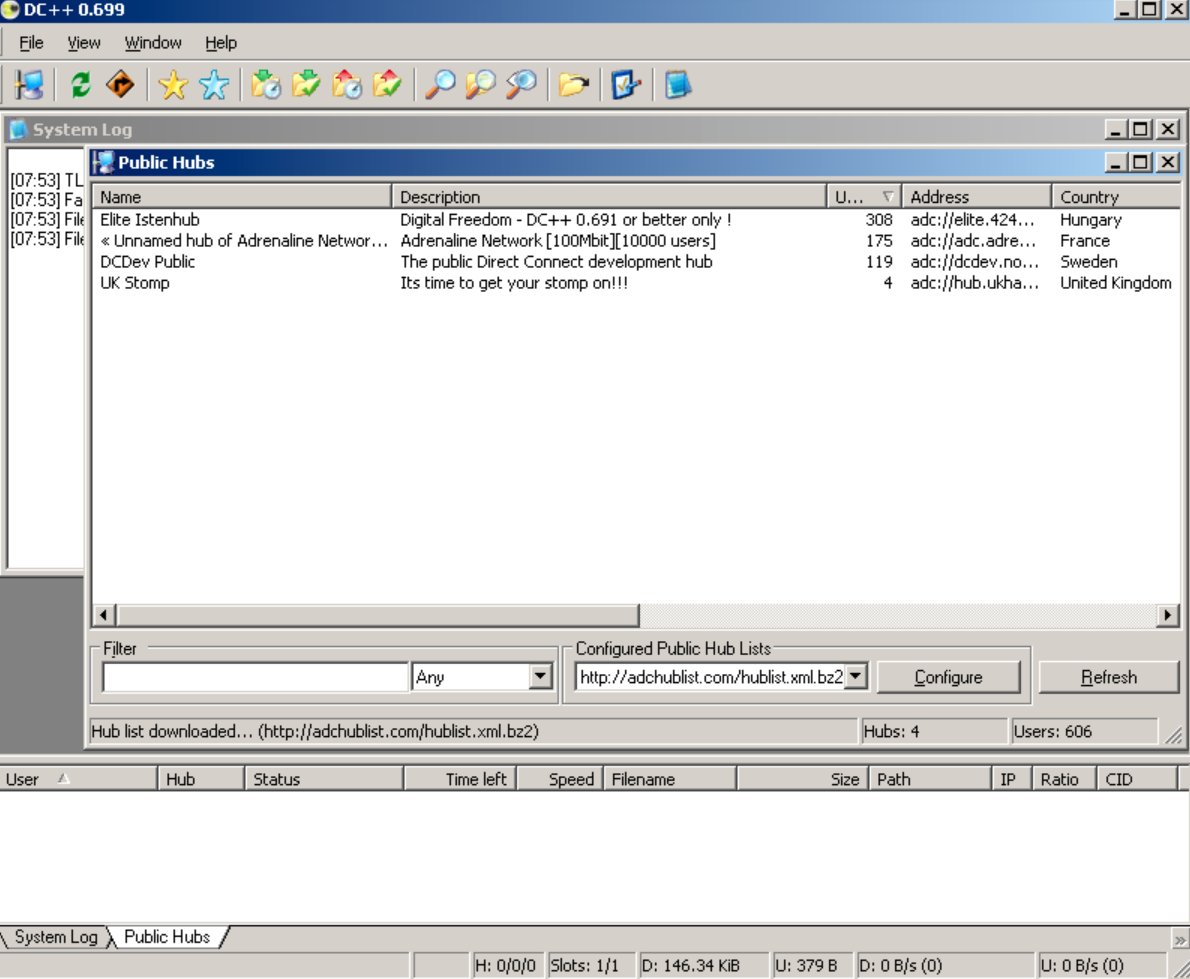The width and height of the screenshot is (1190, 979).
Task: Open ADL Search with the second magnifier icon
Action: click(480, 84)
